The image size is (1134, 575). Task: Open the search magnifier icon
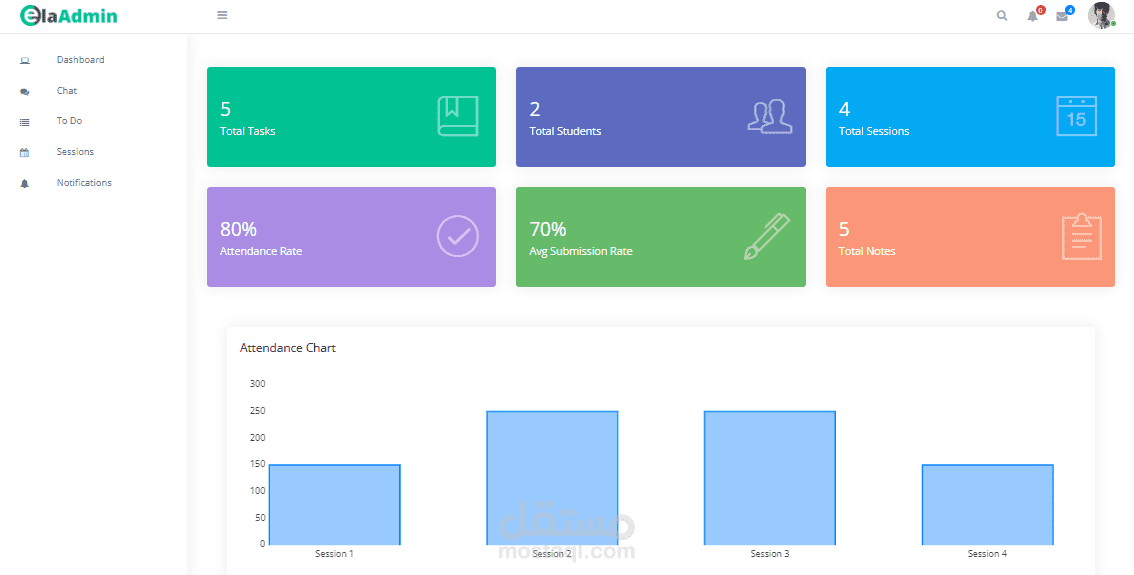click(1002, 16)
